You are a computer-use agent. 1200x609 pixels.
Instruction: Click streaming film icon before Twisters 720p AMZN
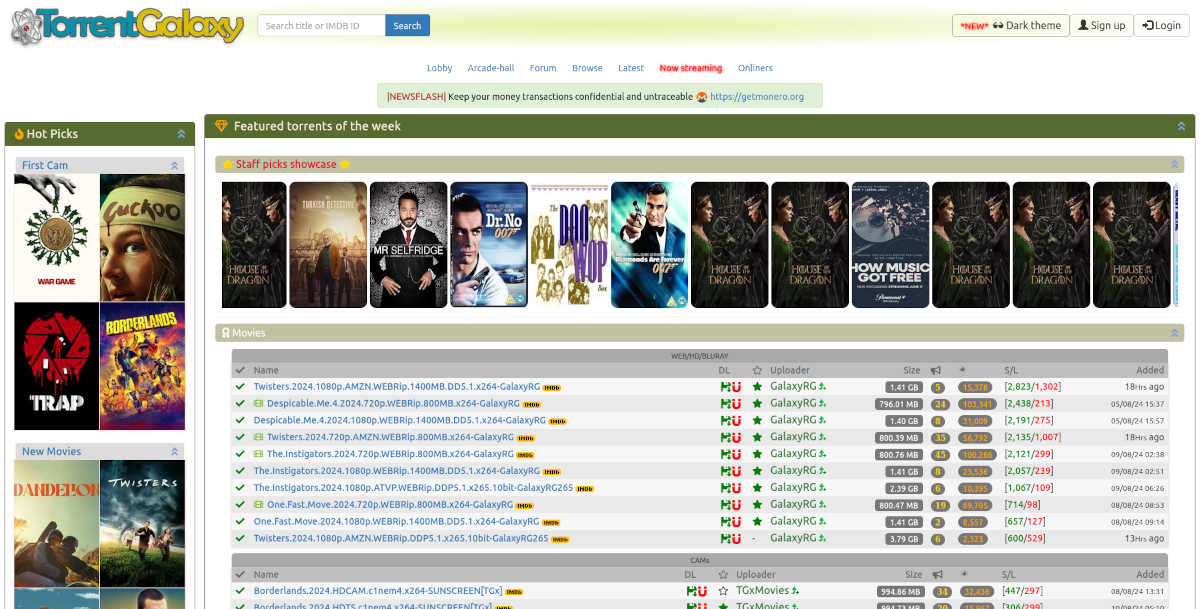point(259,437)
